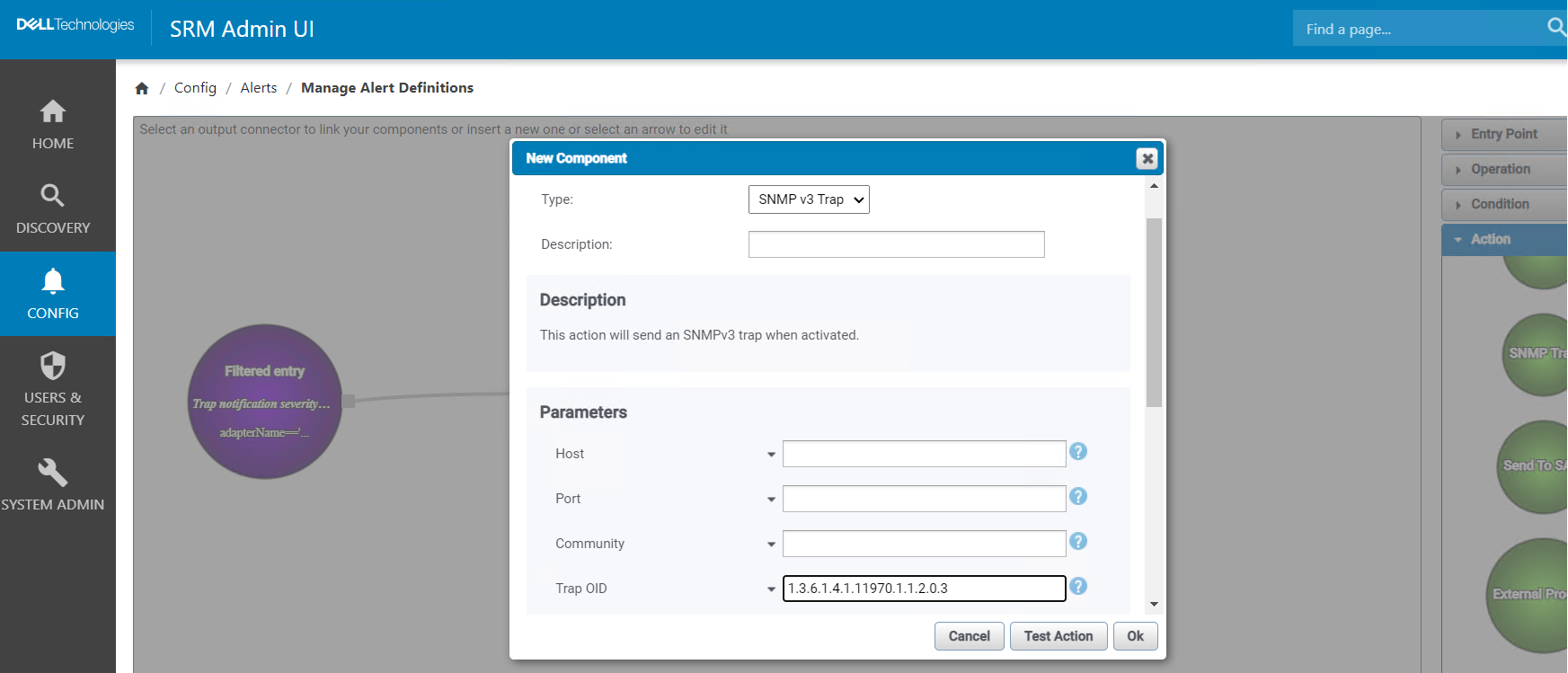Click the SRM Admin UI title

click(x=242, y=30)
